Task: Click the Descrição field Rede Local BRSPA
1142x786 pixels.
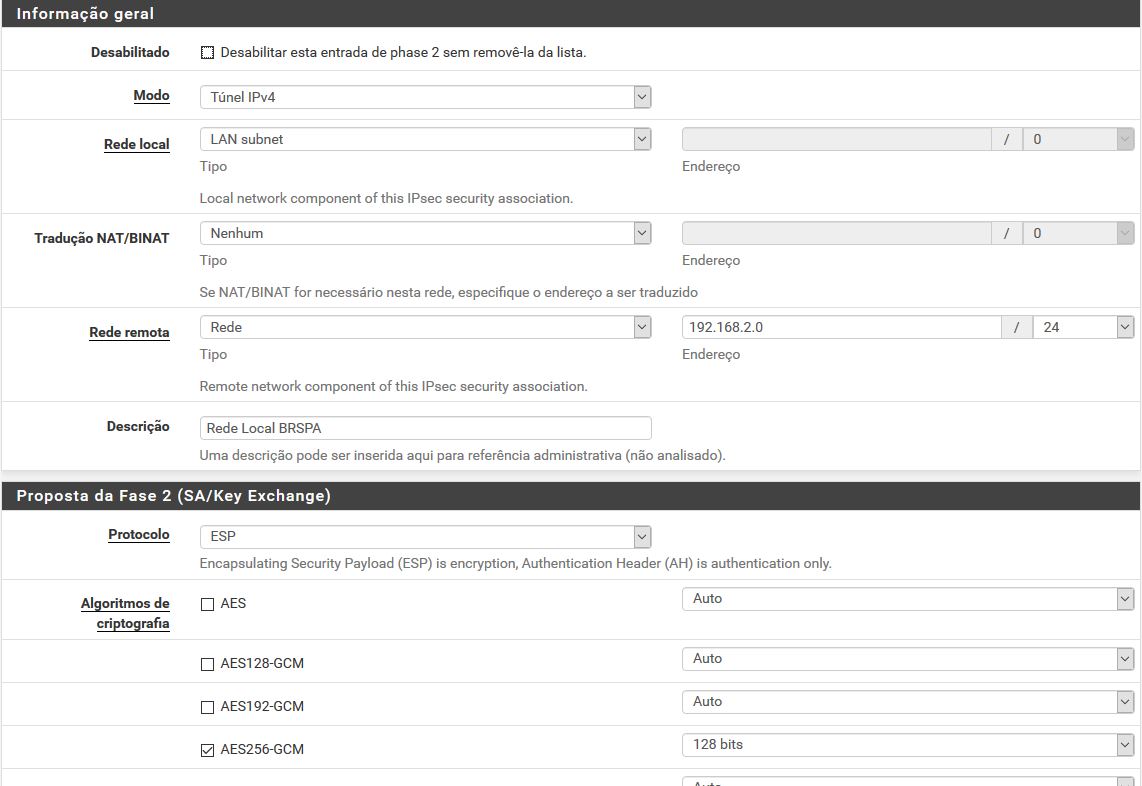Action: (x=425, y=428)
